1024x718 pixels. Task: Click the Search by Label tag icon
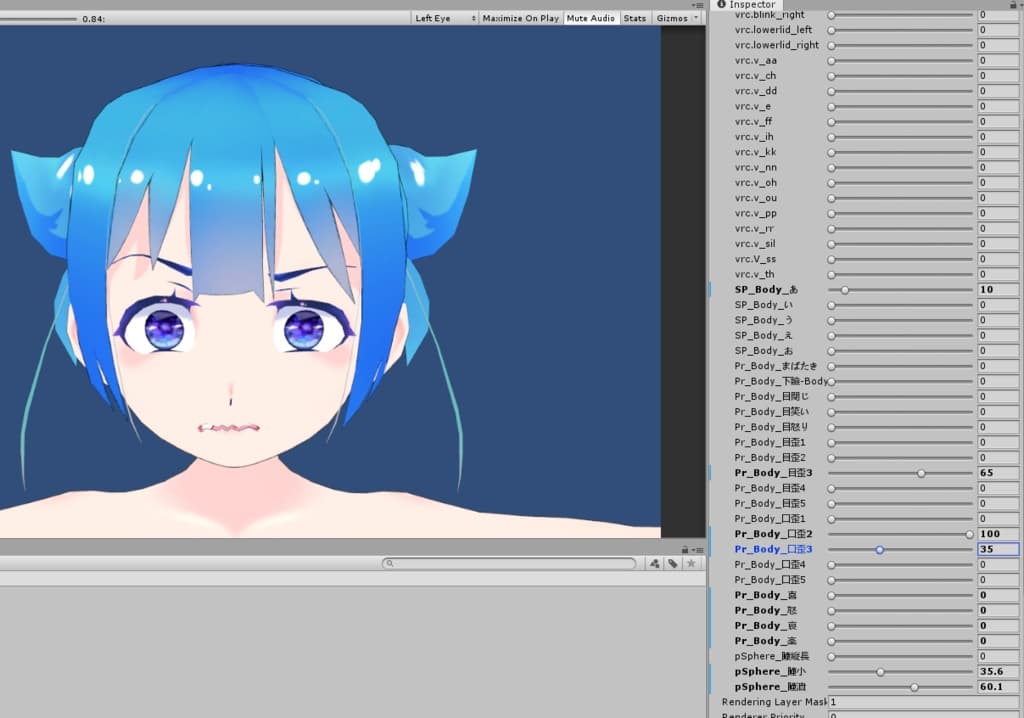pos(673,564)
